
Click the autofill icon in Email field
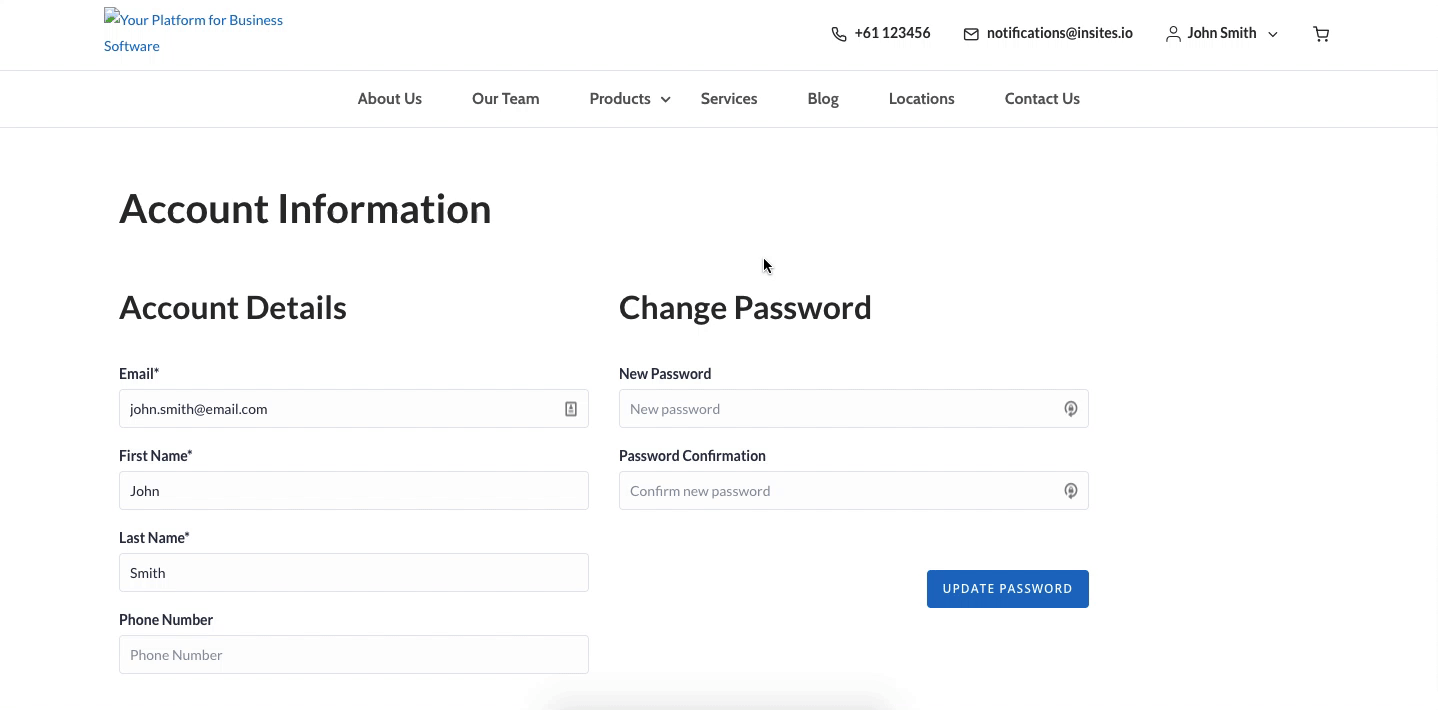click(x=571, y=409)
